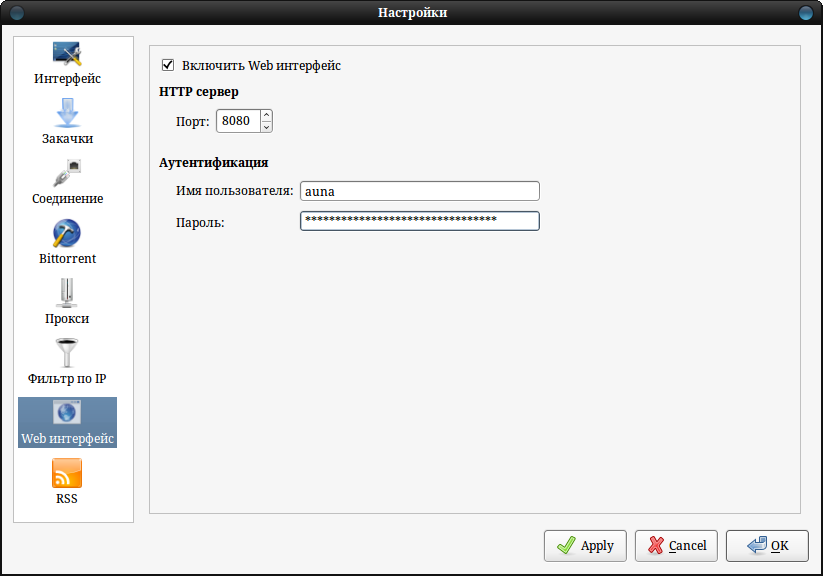
Task: Click the port field showing 8080
Action: [238, 121]
